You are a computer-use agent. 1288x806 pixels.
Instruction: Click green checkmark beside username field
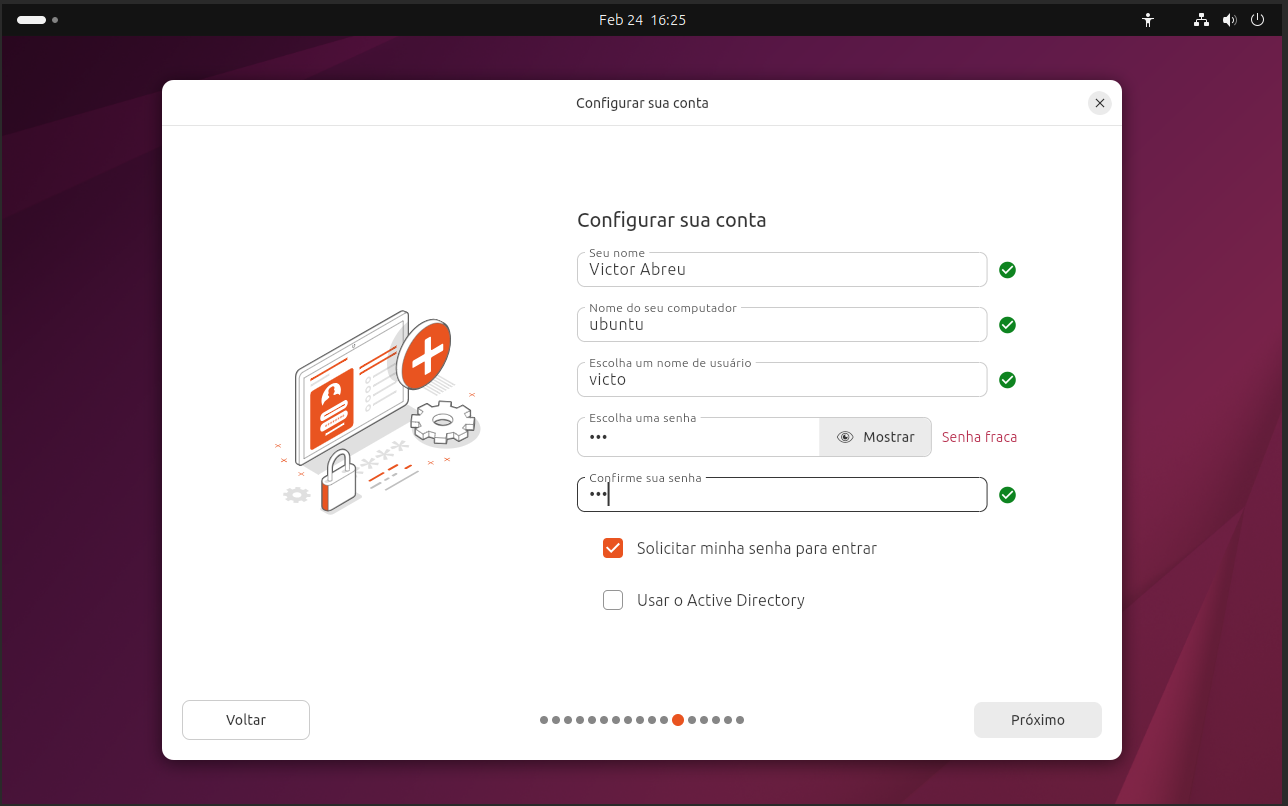tap(1007, 380)
